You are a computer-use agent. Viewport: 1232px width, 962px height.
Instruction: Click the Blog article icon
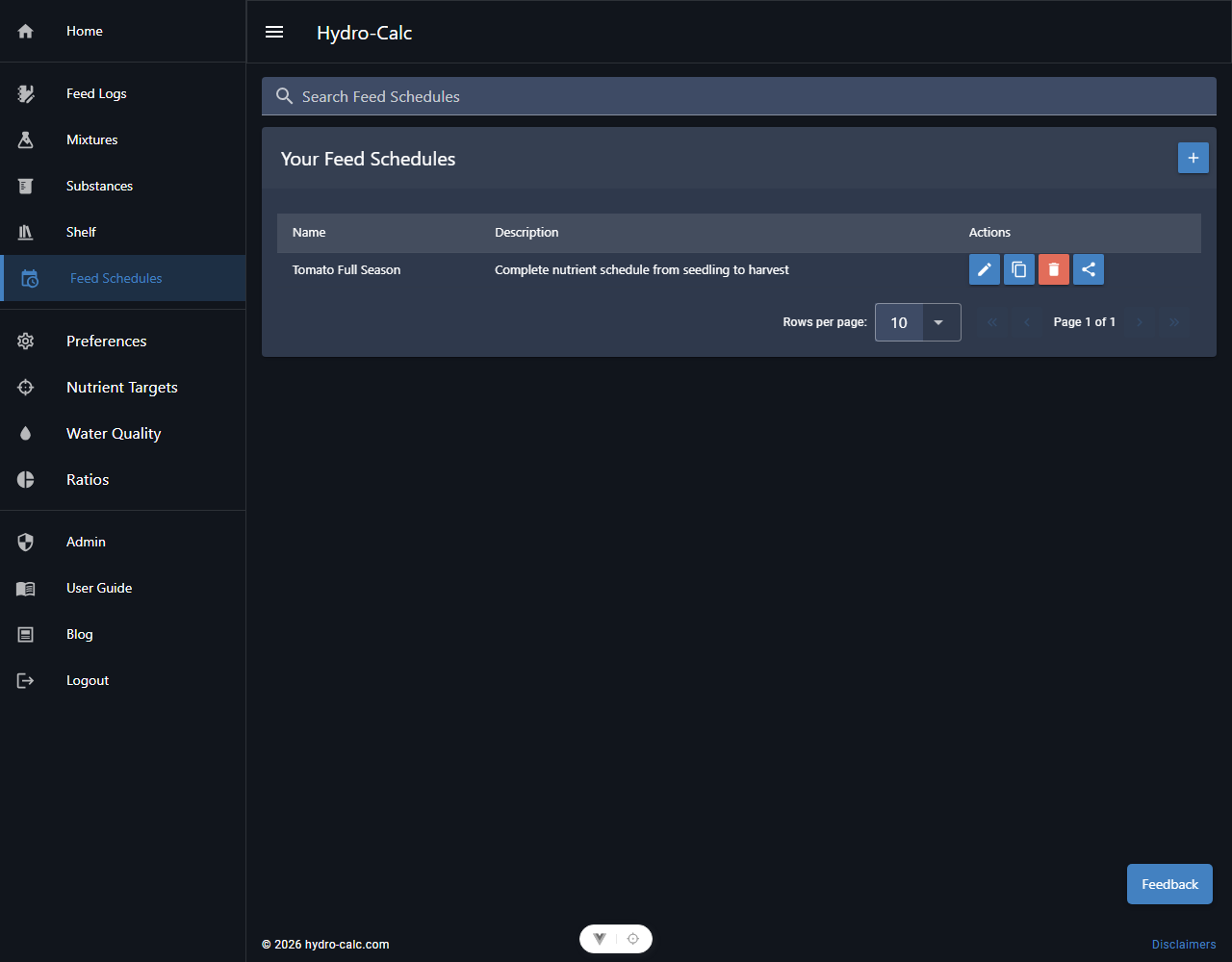[26, 634]
